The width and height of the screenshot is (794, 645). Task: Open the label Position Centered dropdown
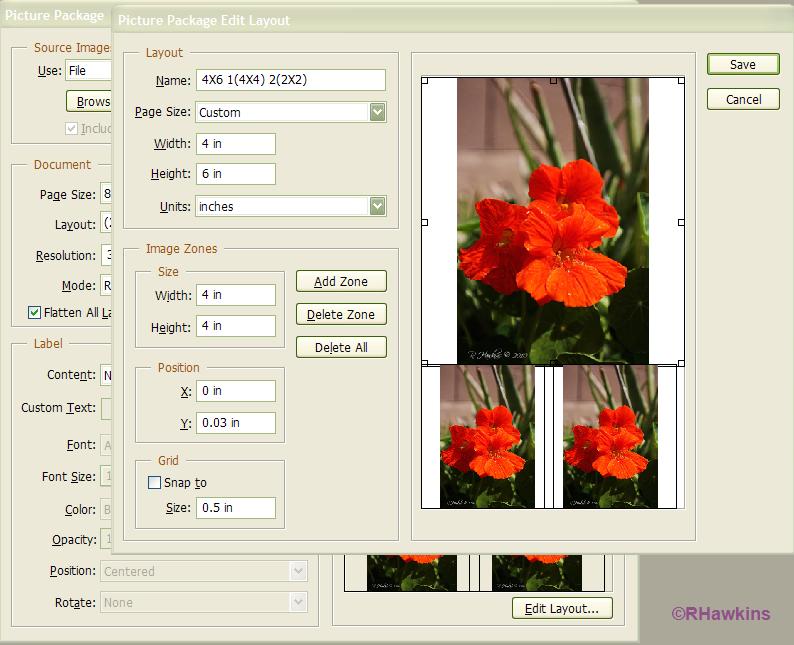297,571
